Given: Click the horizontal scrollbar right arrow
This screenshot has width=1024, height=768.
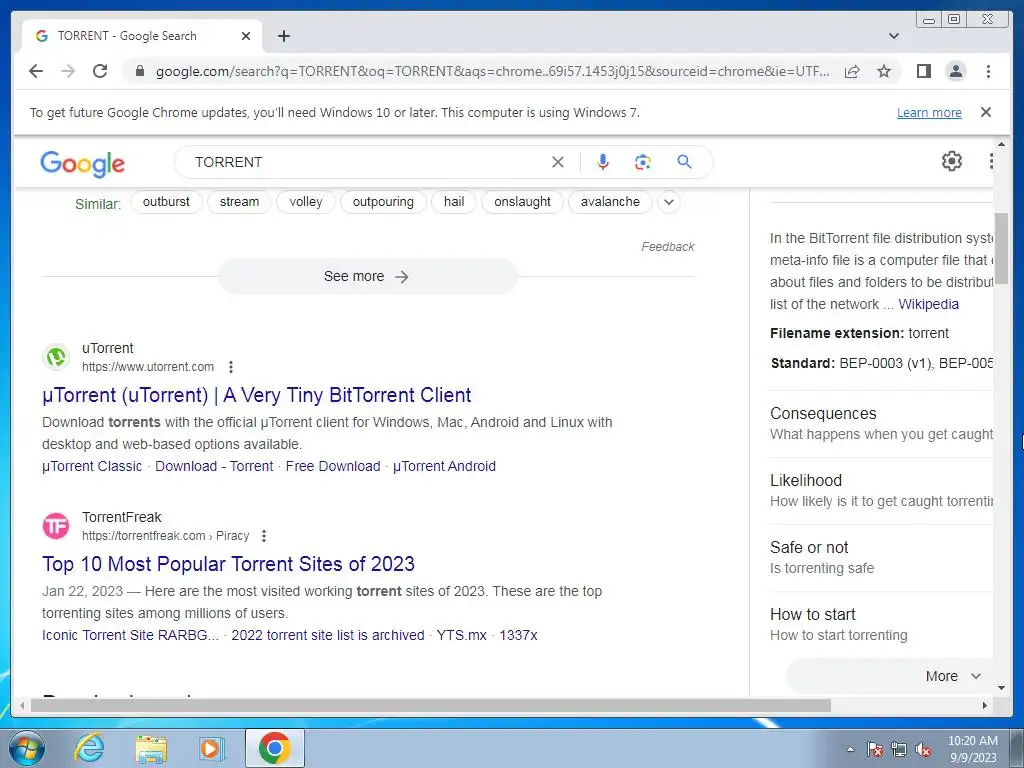Looking at the screenshot, I should [985, 705].
